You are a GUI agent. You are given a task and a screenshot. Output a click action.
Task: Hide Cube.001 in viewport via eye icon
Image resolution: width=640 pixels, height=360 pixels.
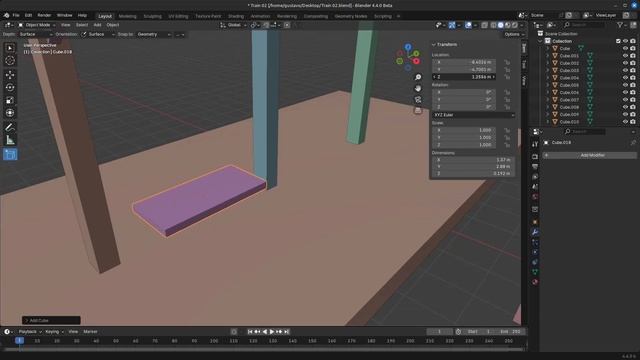coord(625,56)
